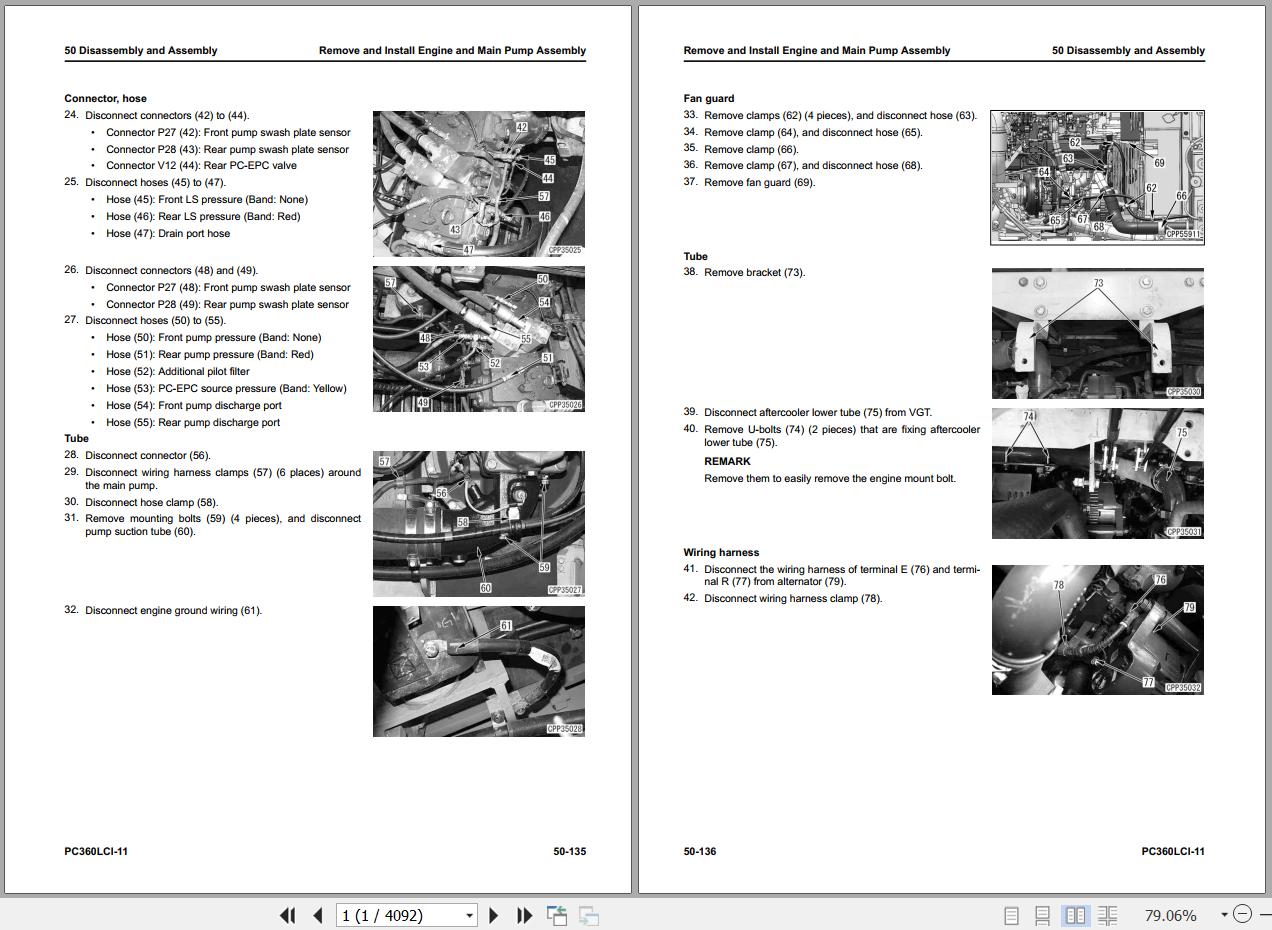Click photo CPP35028 of engine ground wiring
This screenshot has width=1272, height=930.
pos(479,671)
